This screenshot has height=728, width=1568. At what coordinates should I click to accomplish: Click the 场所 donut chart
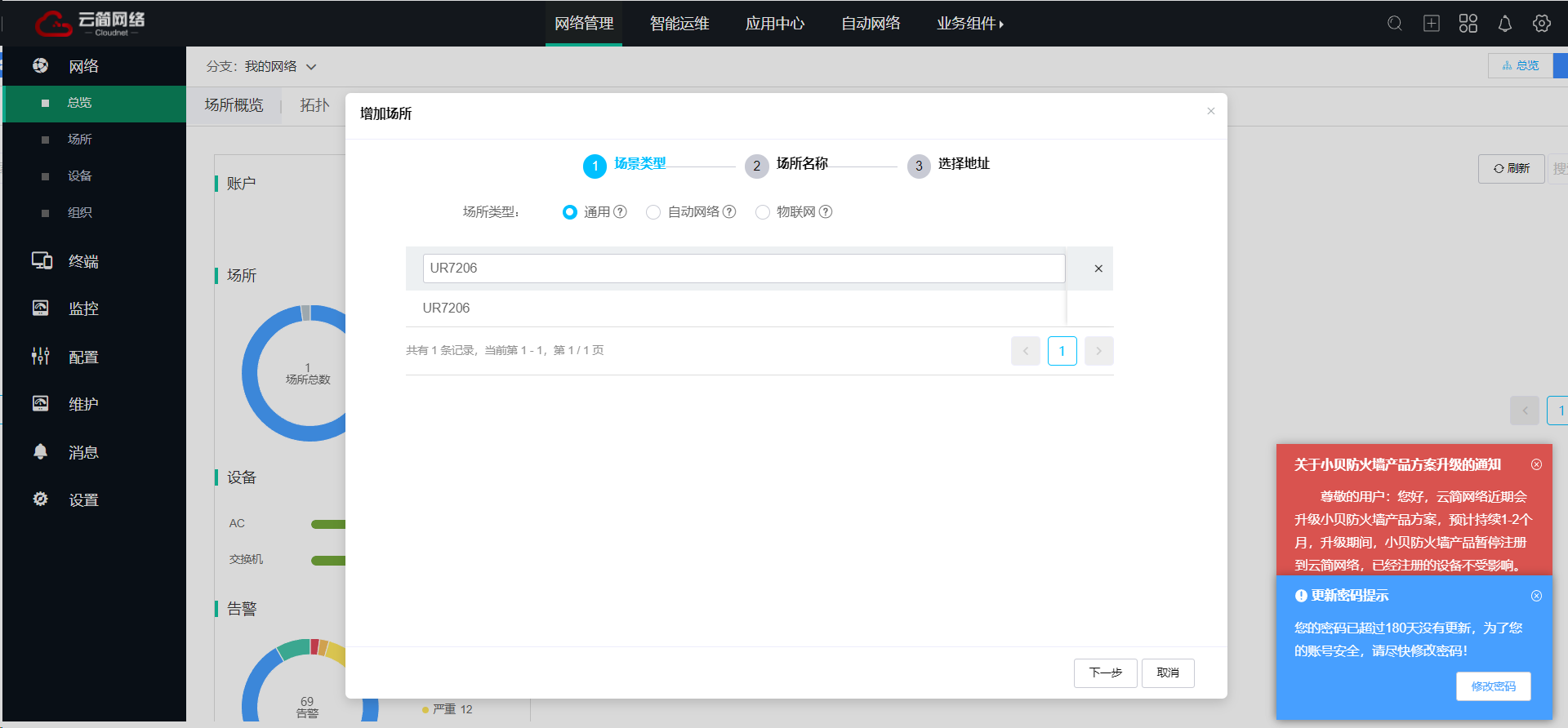(295, 373)
